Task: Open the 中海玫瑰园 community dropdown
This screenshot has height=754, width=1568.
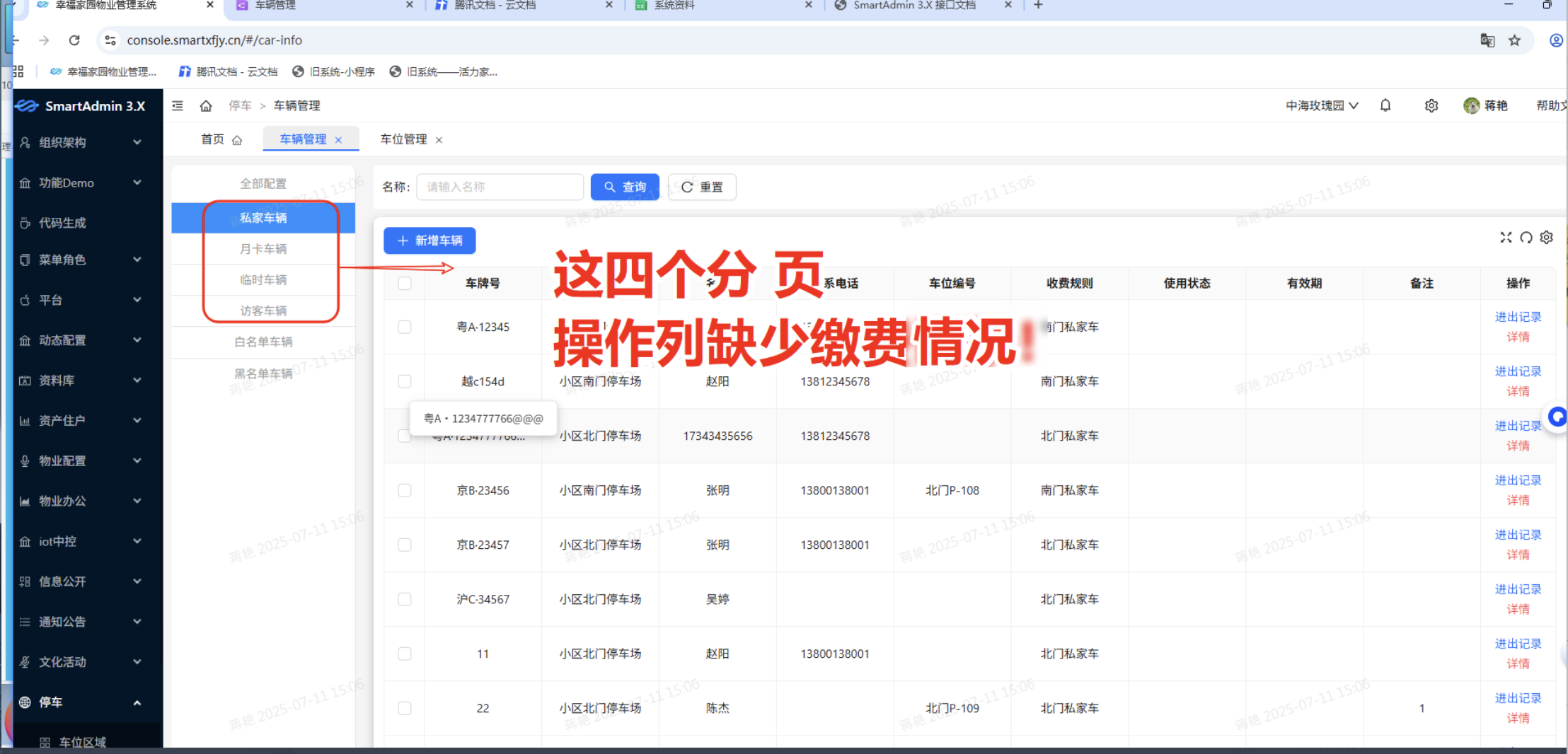Action: point(1321,105)
